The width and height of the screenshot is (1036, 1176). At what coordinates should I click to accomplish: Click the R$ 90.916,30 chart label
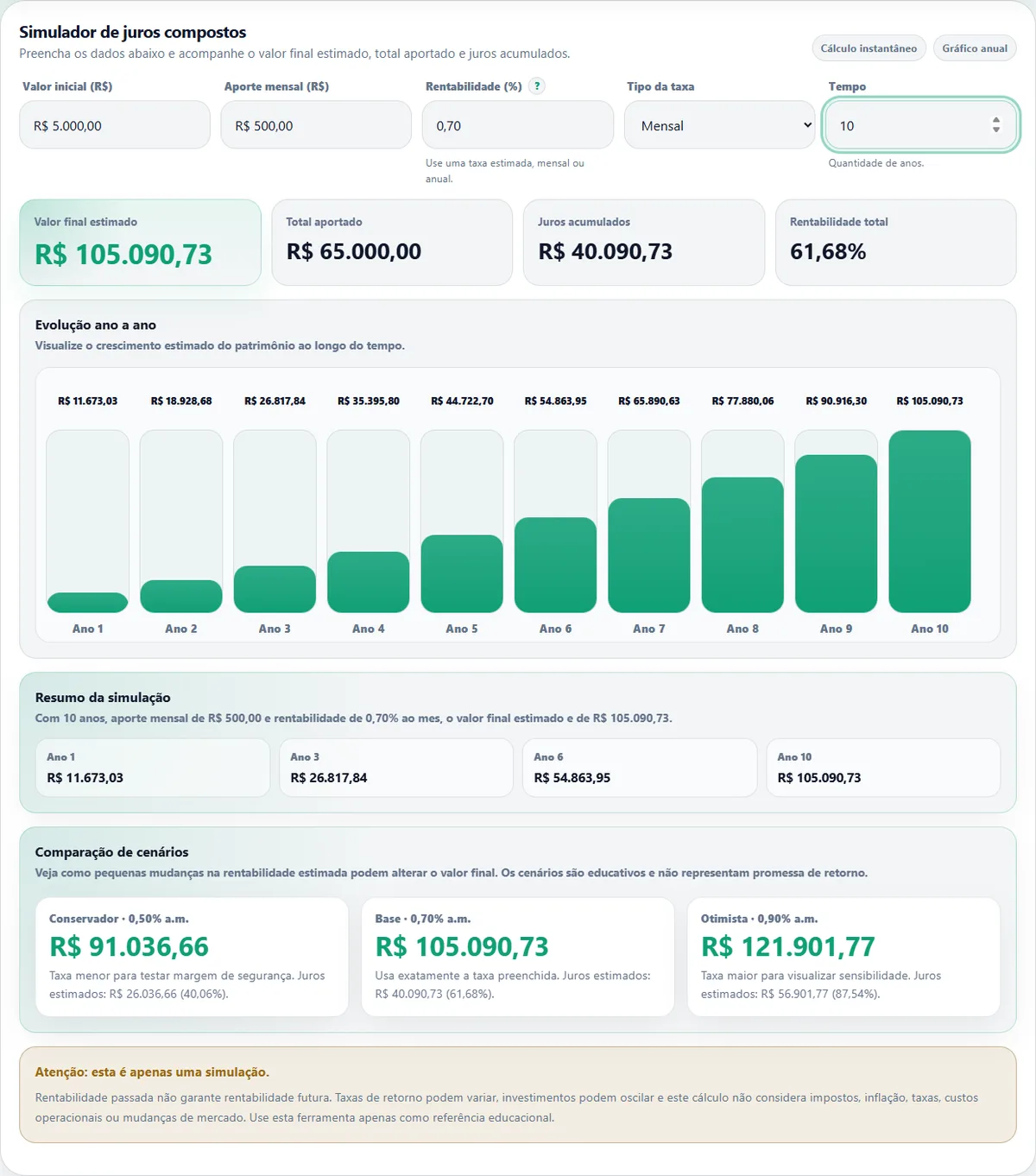pyautogui.click(x=837, y=401)
